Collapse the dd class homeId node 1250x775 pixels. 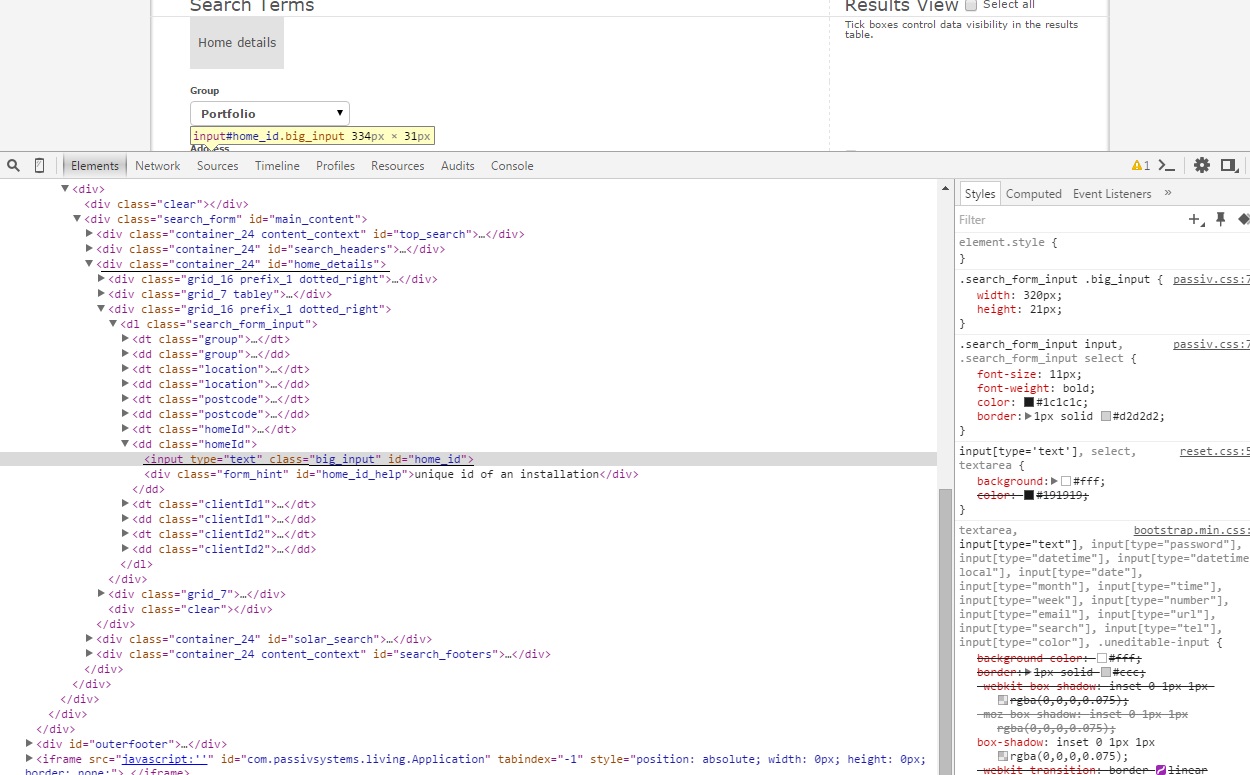[126, 444]
